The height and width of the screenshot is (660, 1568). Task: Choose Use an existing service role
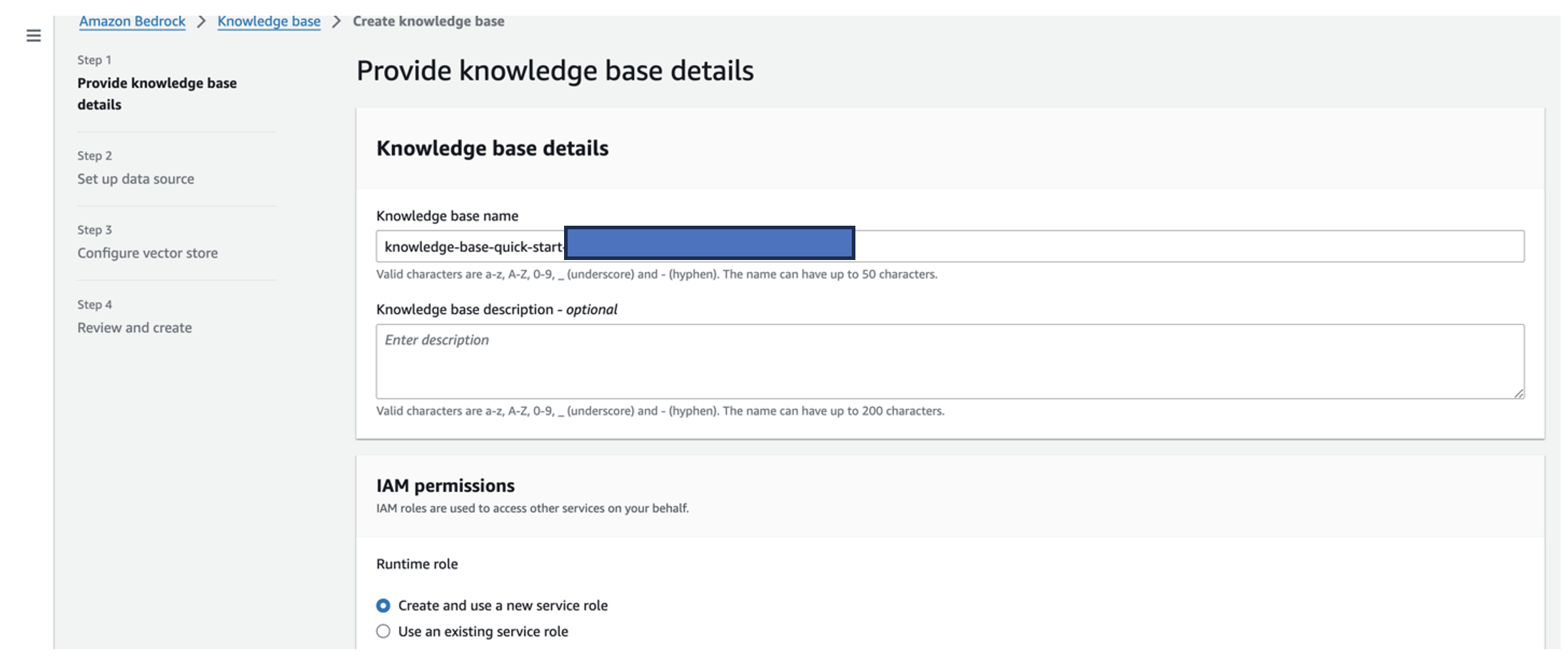coord(383,631)
